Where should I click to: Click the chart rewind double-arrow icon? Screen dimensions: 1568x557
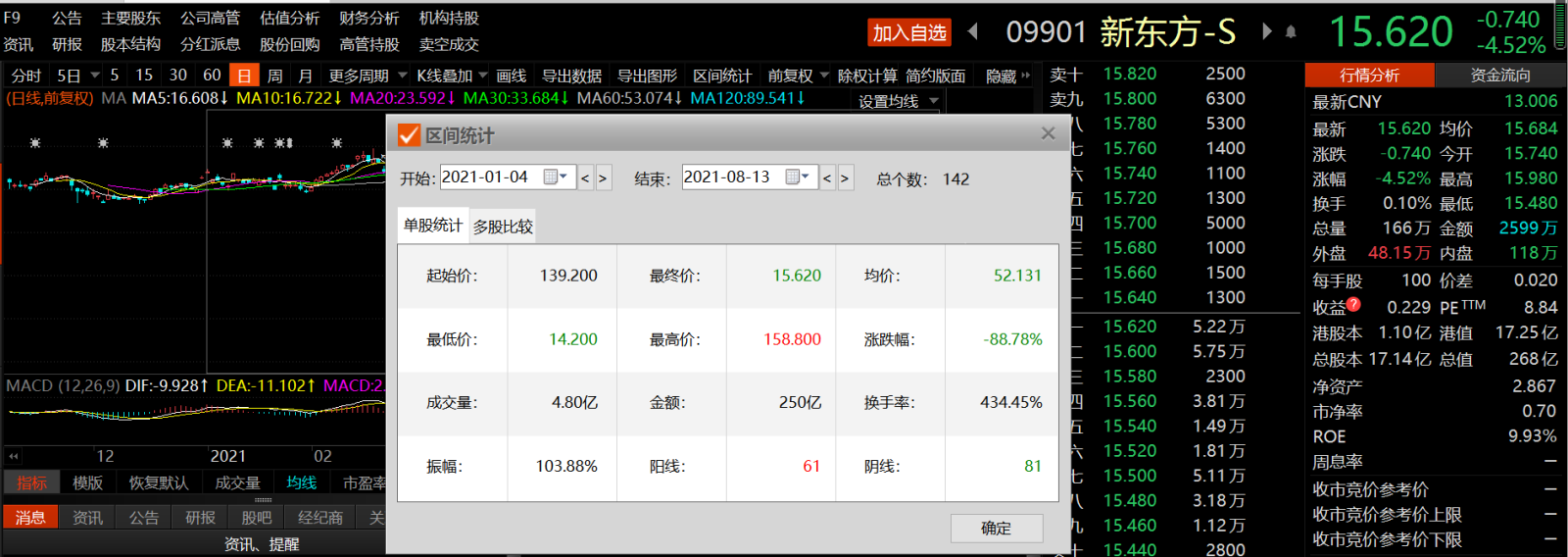(x=13, y=456)
